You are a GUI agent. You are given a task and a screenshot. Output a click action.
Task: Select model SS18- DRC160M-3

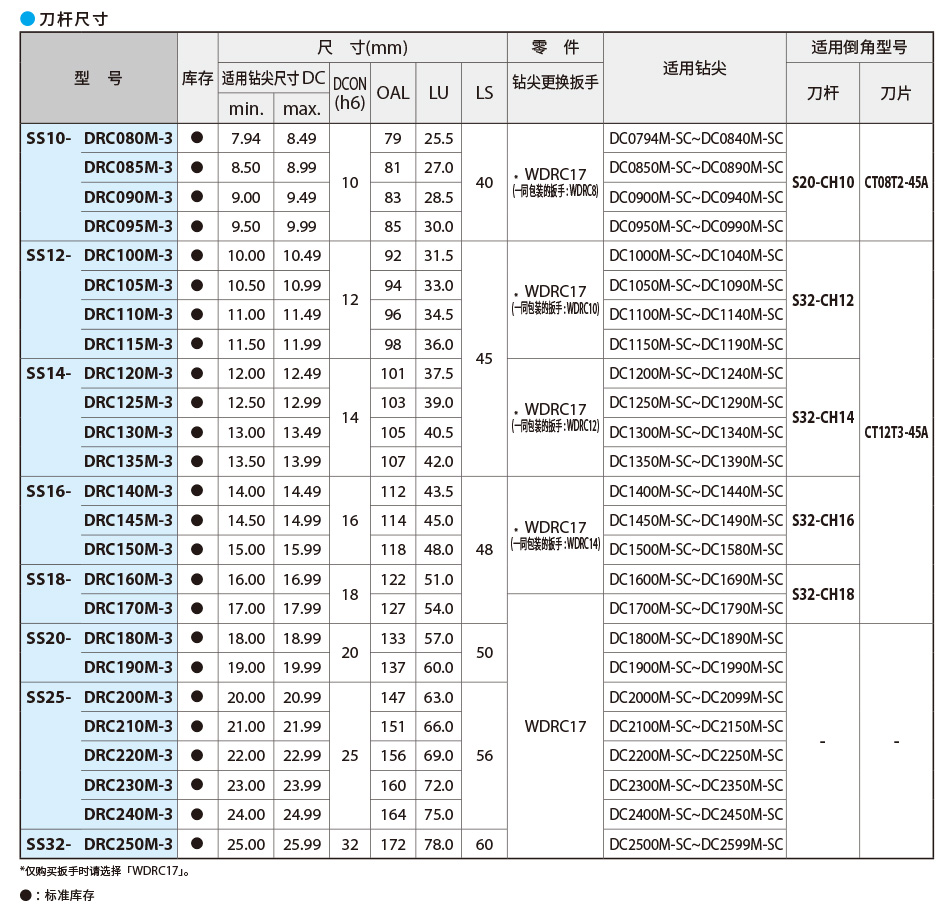(99, 579)
